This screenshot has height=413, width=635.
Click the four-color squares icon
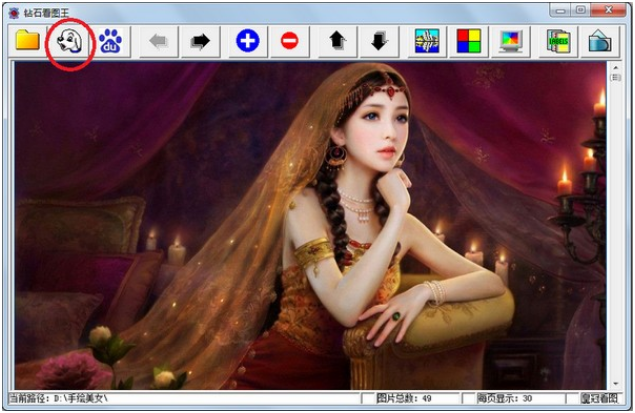pyautogui.click(x=469, y=41)
